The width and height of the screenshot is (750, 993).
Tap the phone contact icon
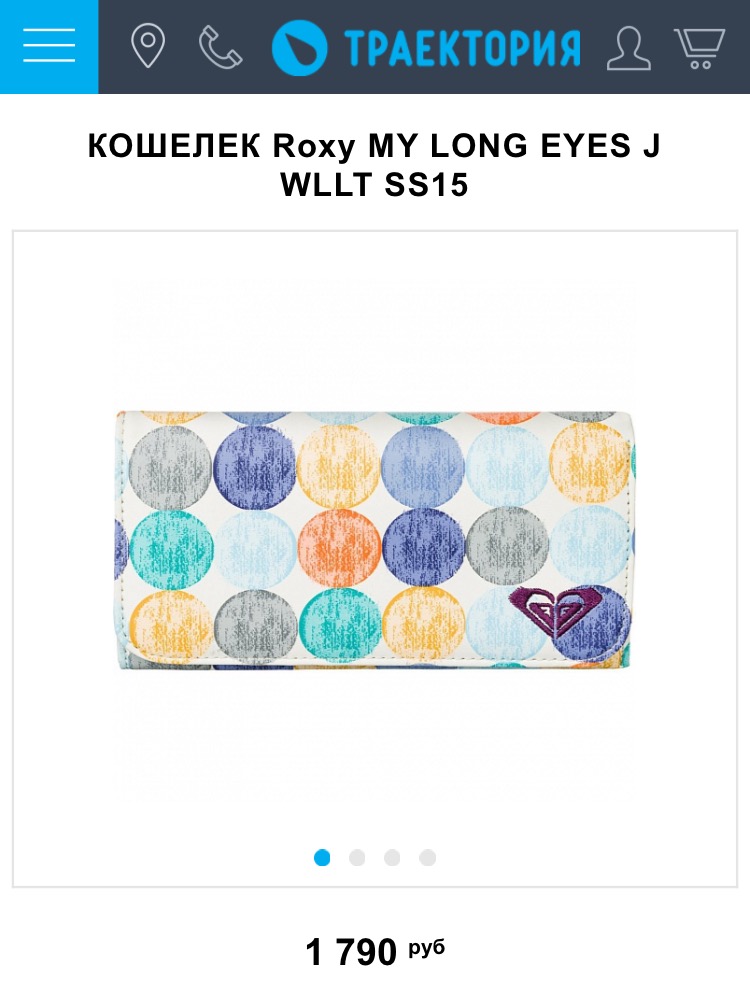pyautogui.click(x=220, y=47)
